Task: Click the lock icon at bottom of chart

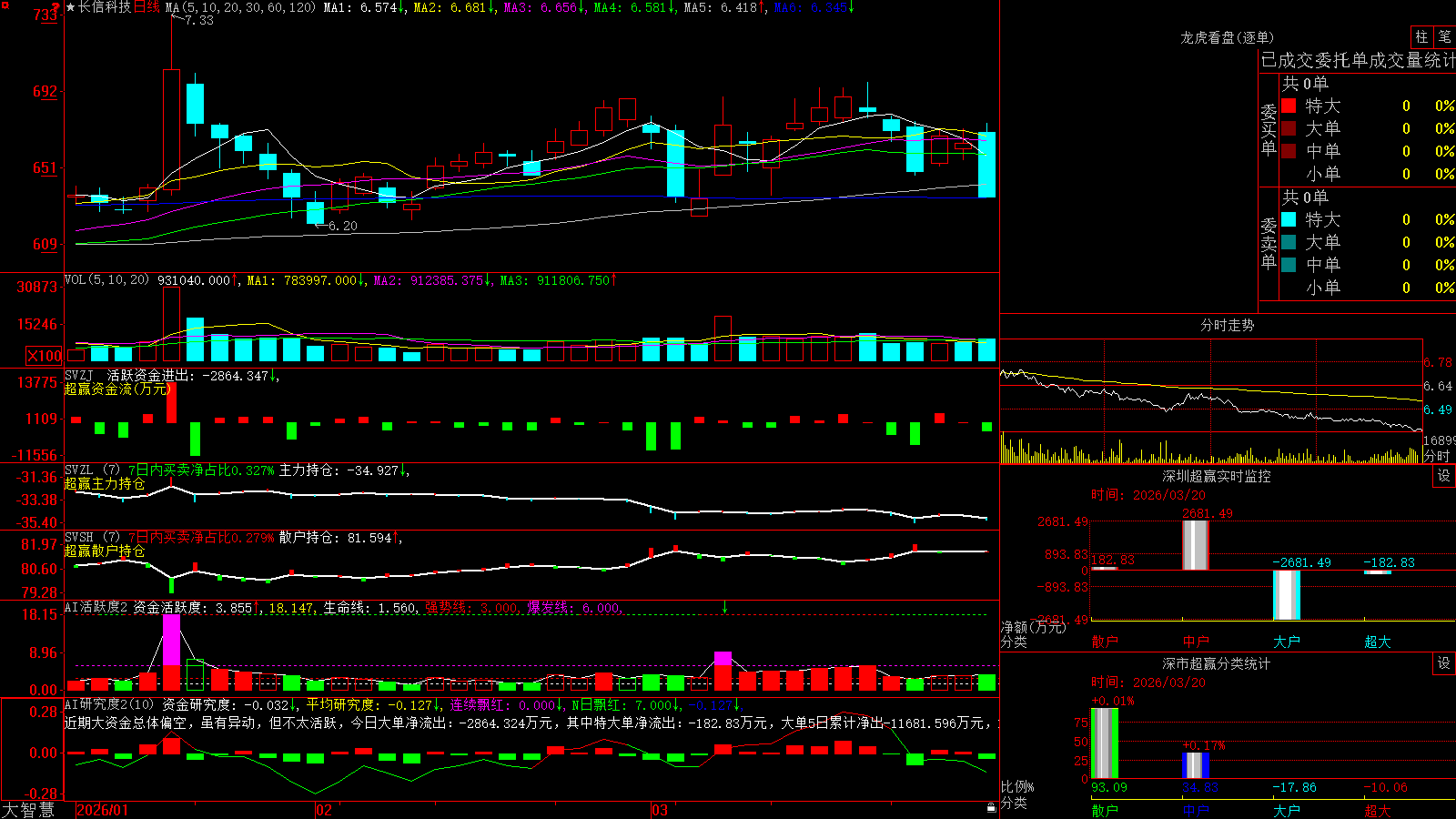Action: pos(991,807)
